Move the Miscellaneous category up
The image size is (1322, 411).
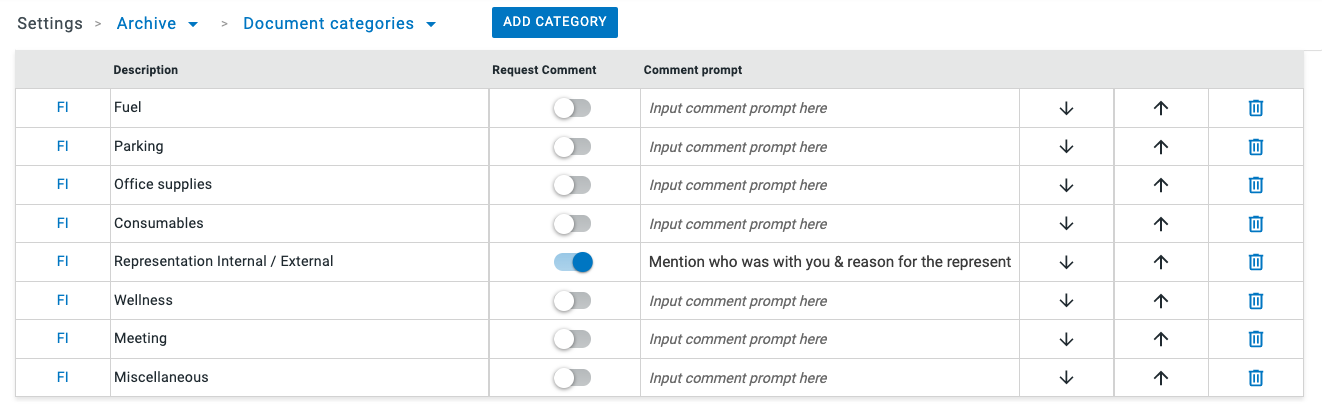pos(1161,378)
